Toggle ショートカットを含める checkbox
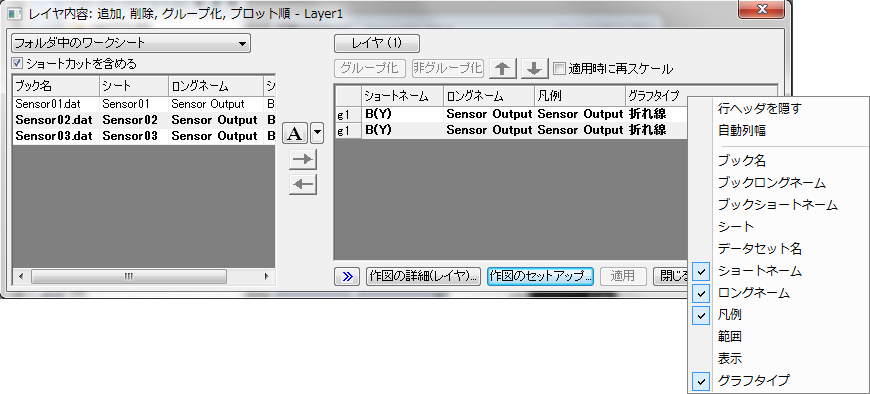The width and height of the screenshot is (870, 394). [17, 63]
